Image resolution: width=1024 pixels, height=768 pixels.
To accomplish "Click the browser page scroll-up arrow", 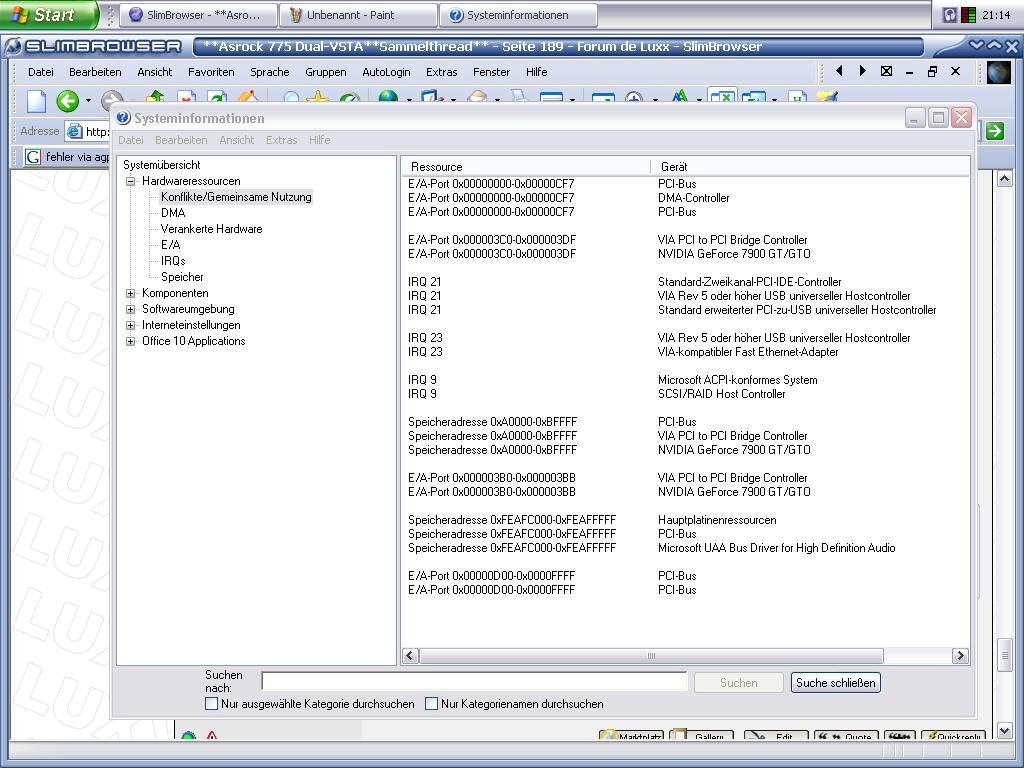I will click(x=1004, y=179).
